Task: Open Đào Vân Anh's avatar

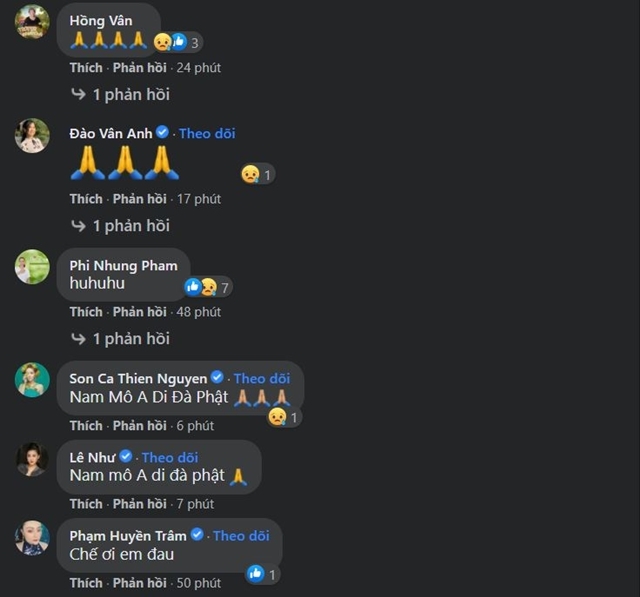Action: [32, 135]
